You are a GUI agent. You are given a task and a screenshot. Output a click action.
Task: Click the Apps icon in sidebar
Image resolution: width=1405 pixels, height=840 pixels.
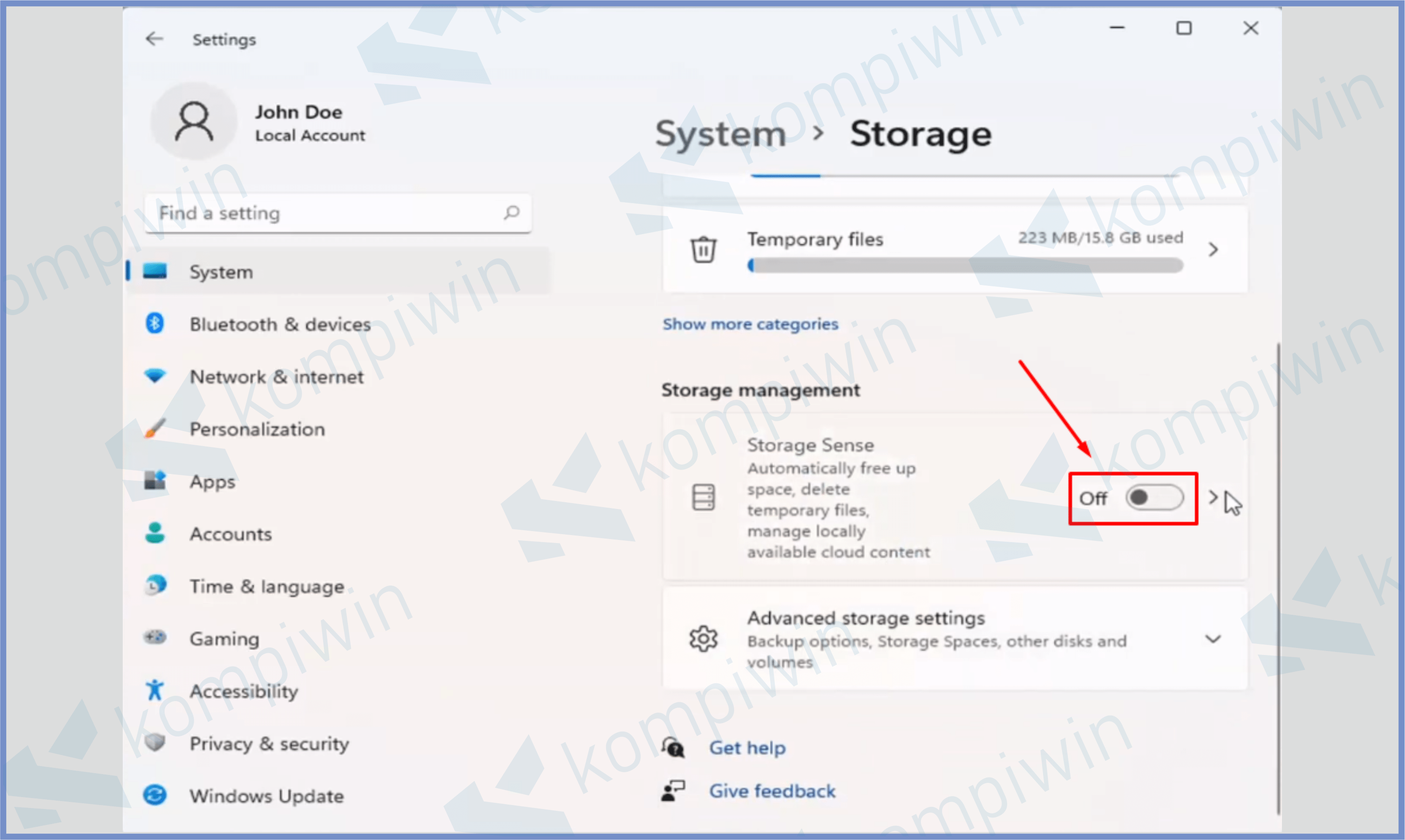click(154, 480)
